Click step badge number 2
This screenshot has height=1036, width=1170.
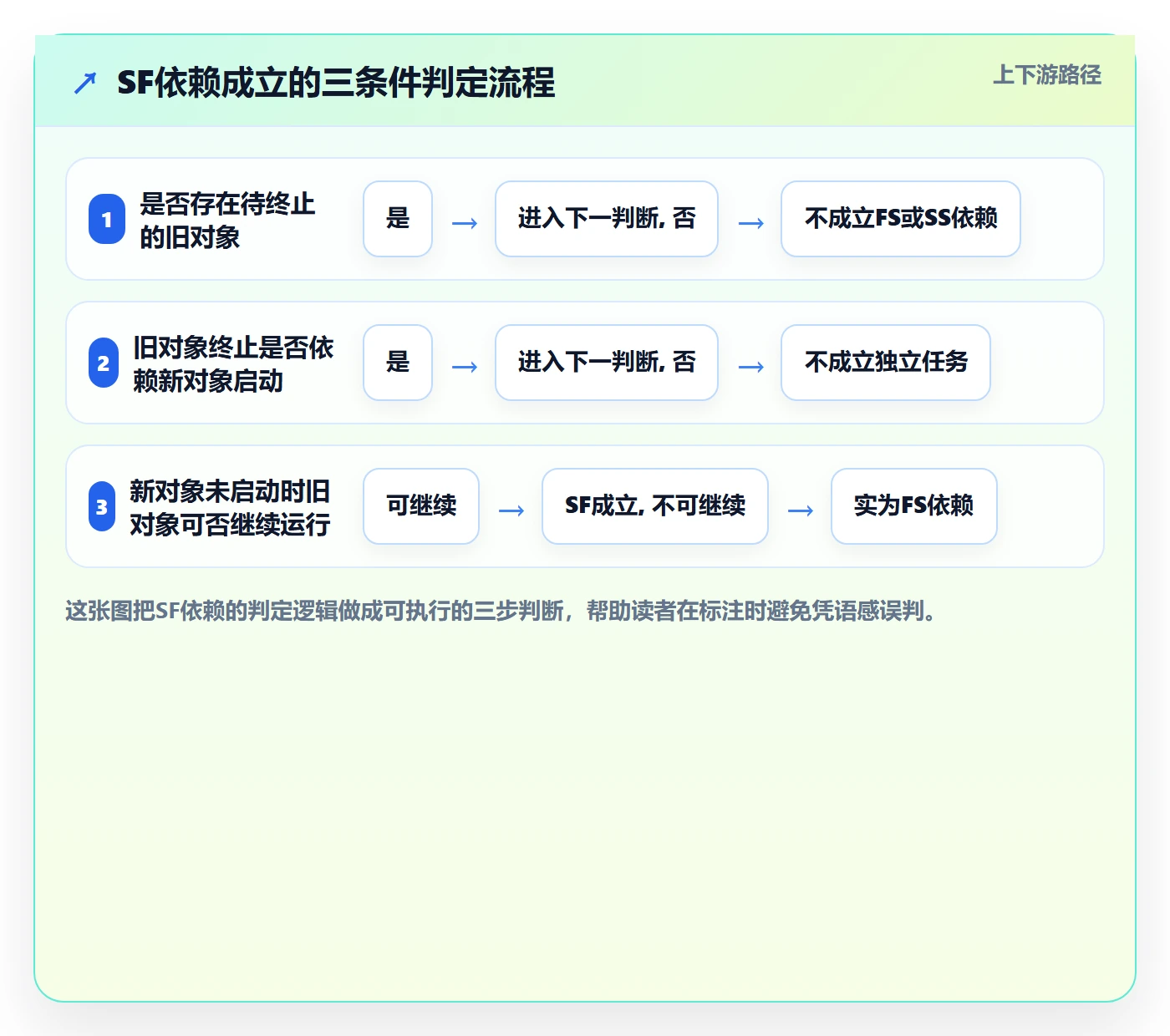(x=104, y=363)
